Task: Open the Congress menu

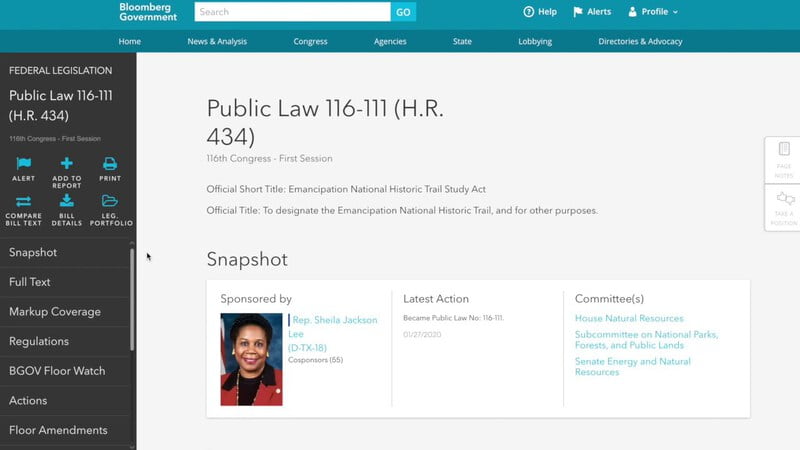Action: [310, 41]
